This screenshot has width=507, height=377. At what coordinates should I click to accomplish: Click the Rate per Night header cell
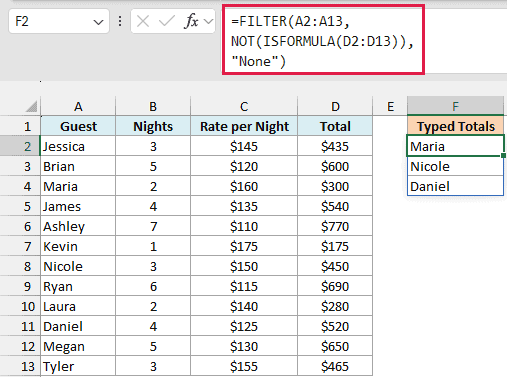(x=244, y=126)
